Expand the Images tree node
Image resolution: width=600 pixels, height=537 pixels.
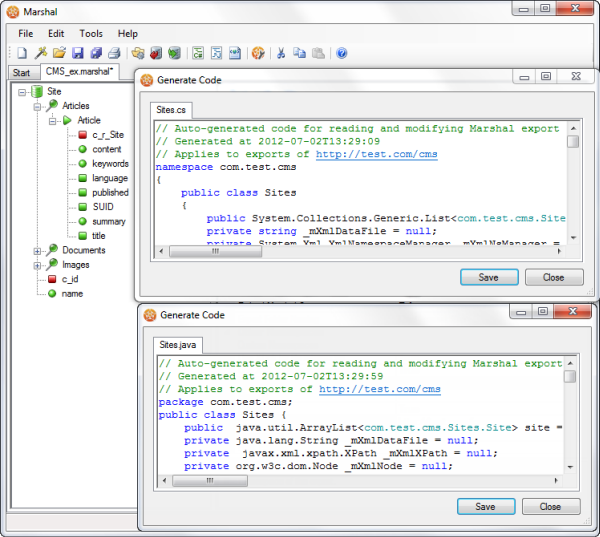(x=38, y=265)
